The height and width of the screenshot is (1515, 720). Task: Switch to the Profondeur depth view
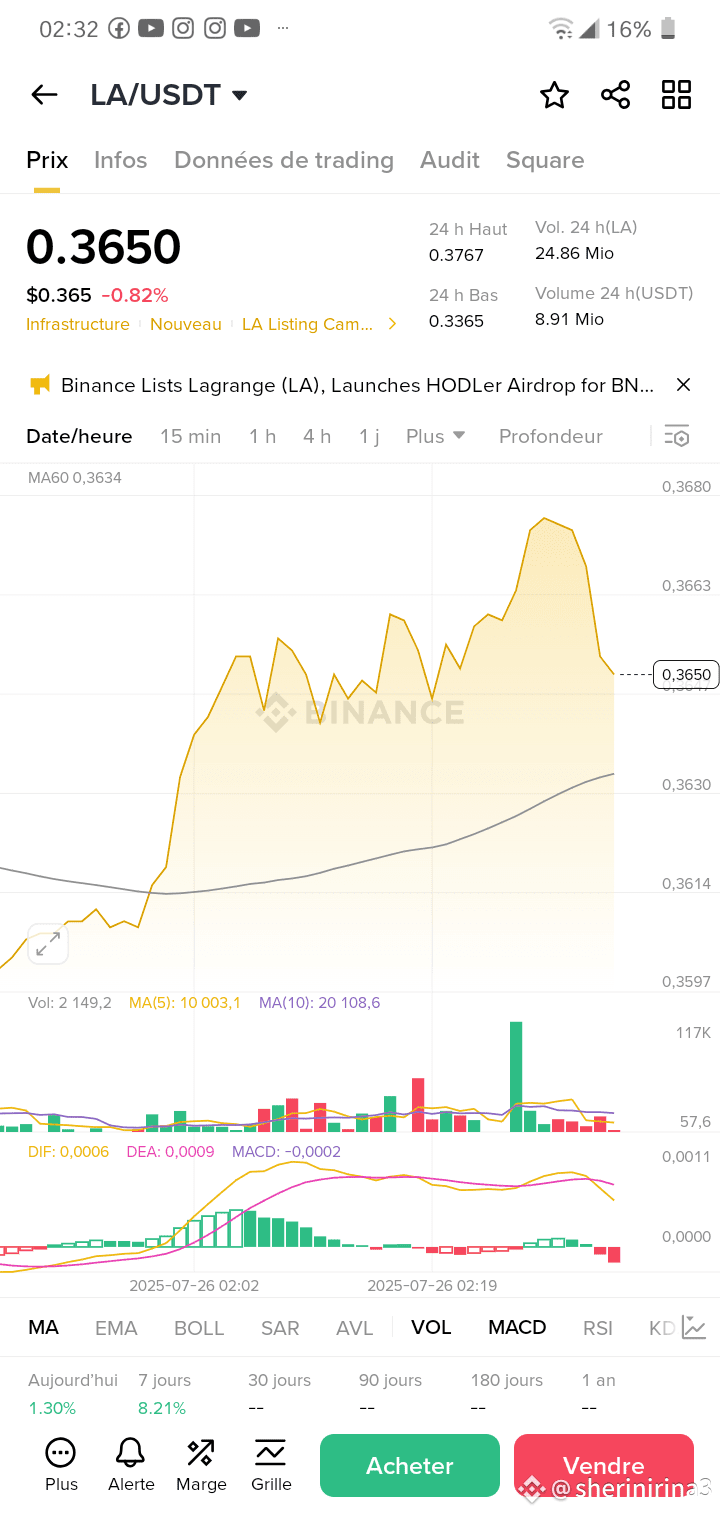click(x=551, y=436)
